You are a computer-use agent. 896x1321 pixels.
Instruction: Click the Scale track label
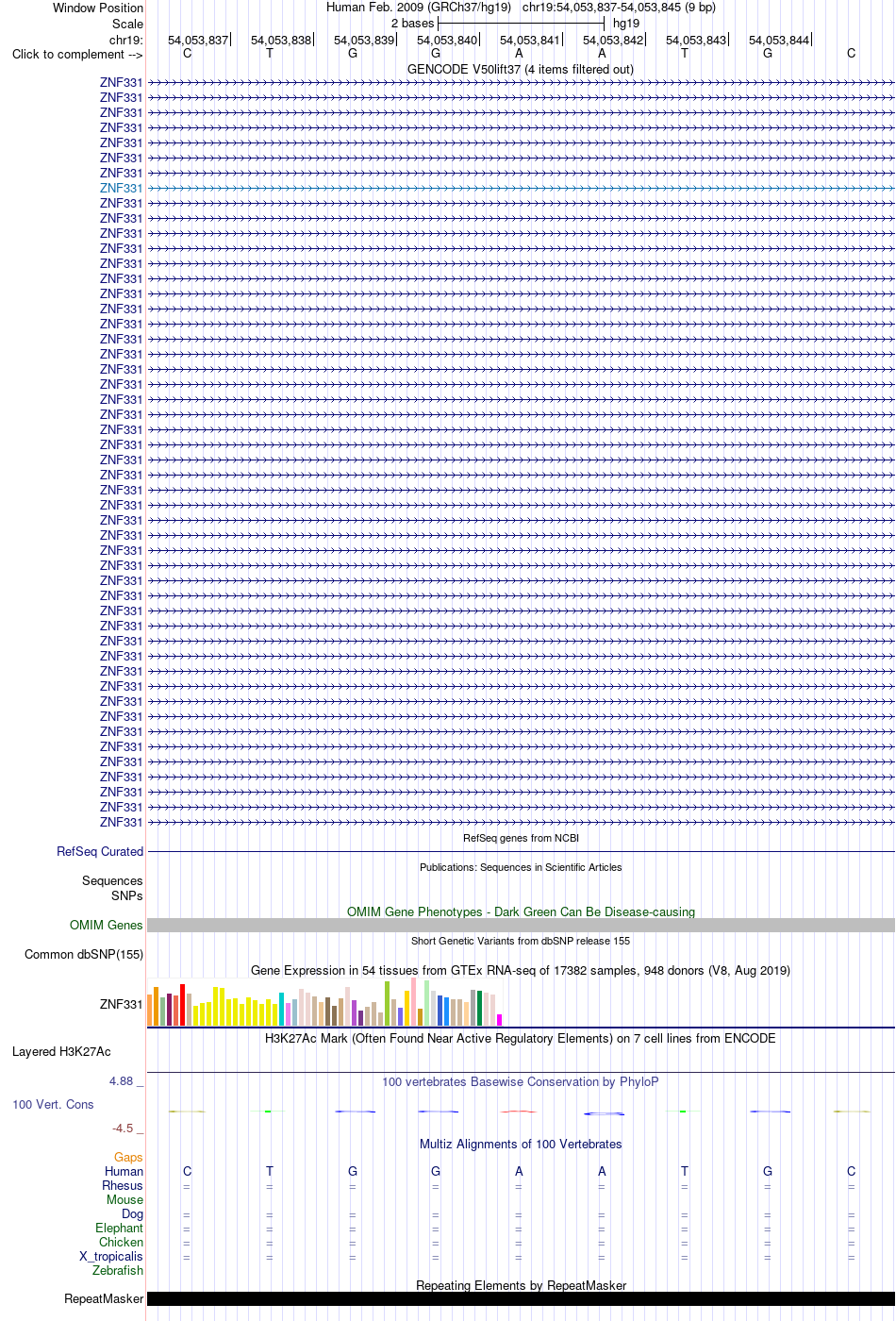pyautogui.click(x=128, y=24)
